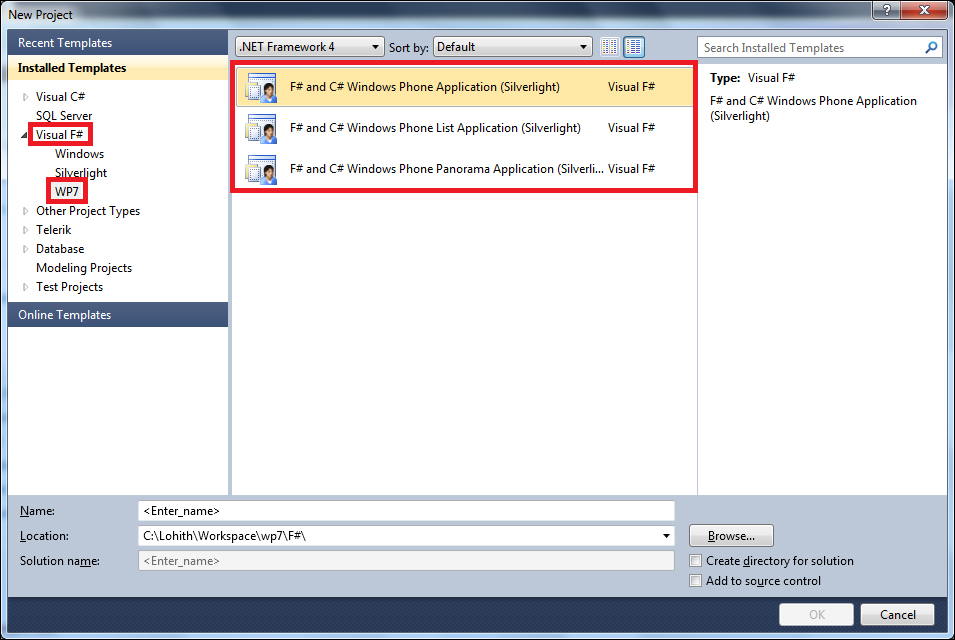This screenshot has width=955, height=640.
Task: Switch to medium icons list view
Action: pyautogui.click(x=634, y=47)
